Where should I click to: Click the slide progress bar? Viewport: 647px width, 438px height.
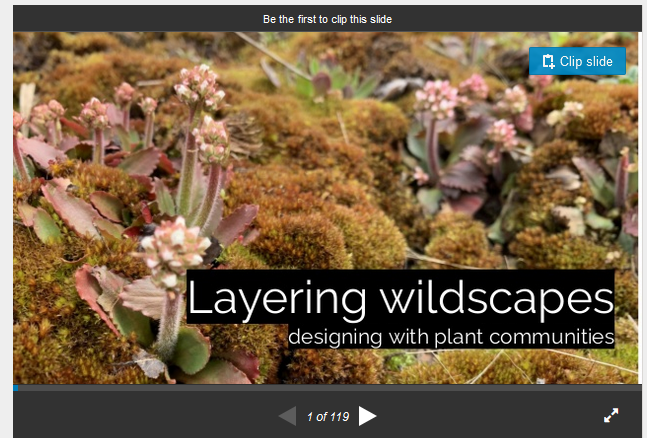(x=327, y=388)
